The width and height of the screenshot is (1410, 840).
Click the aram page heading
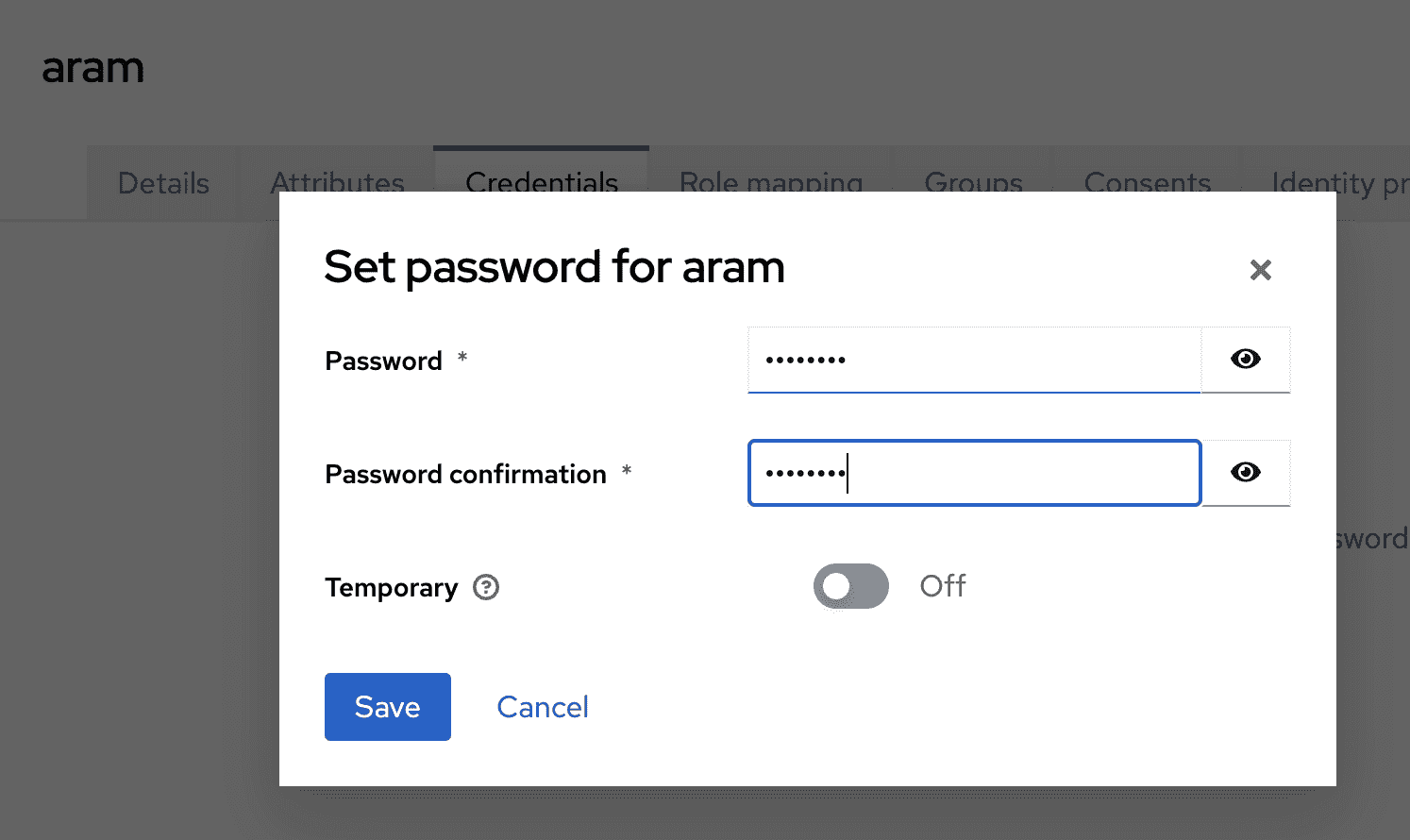(92, 66)
